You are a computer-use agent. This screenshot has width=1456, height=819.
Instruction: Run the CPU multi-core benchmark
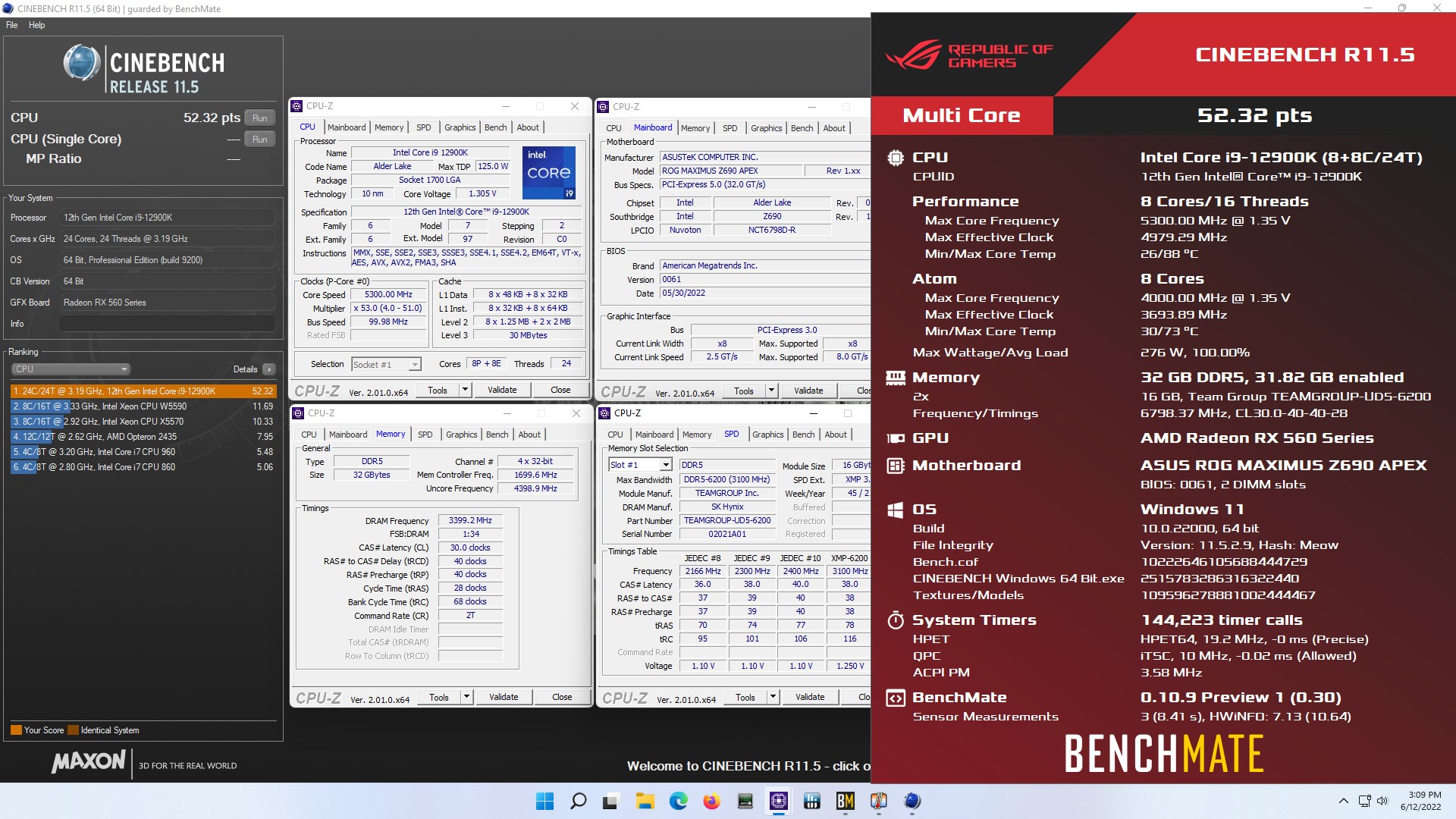(x=260, y=118)
